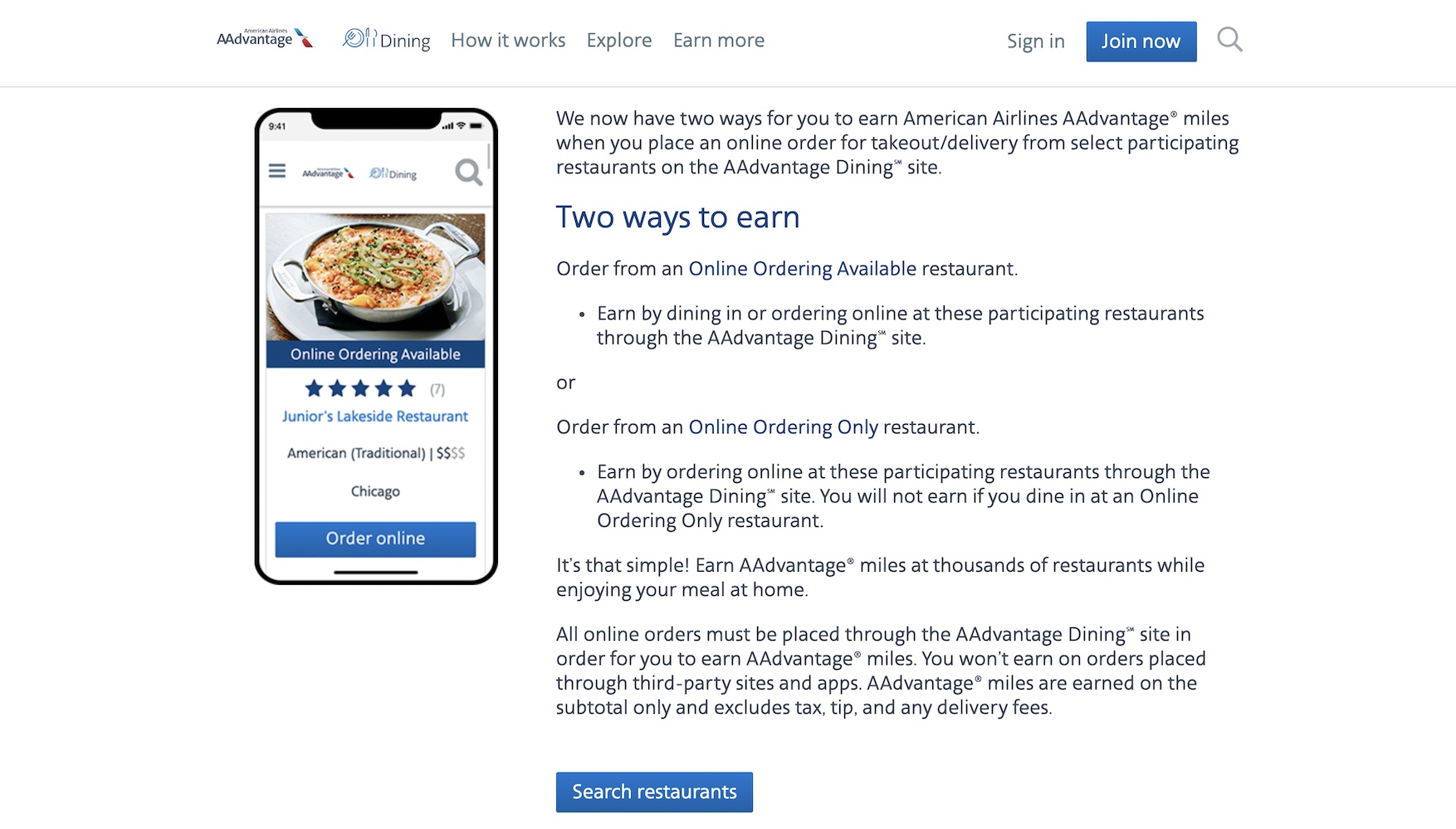
Task: Open the Explore menu item
Action: coord(619,40)
